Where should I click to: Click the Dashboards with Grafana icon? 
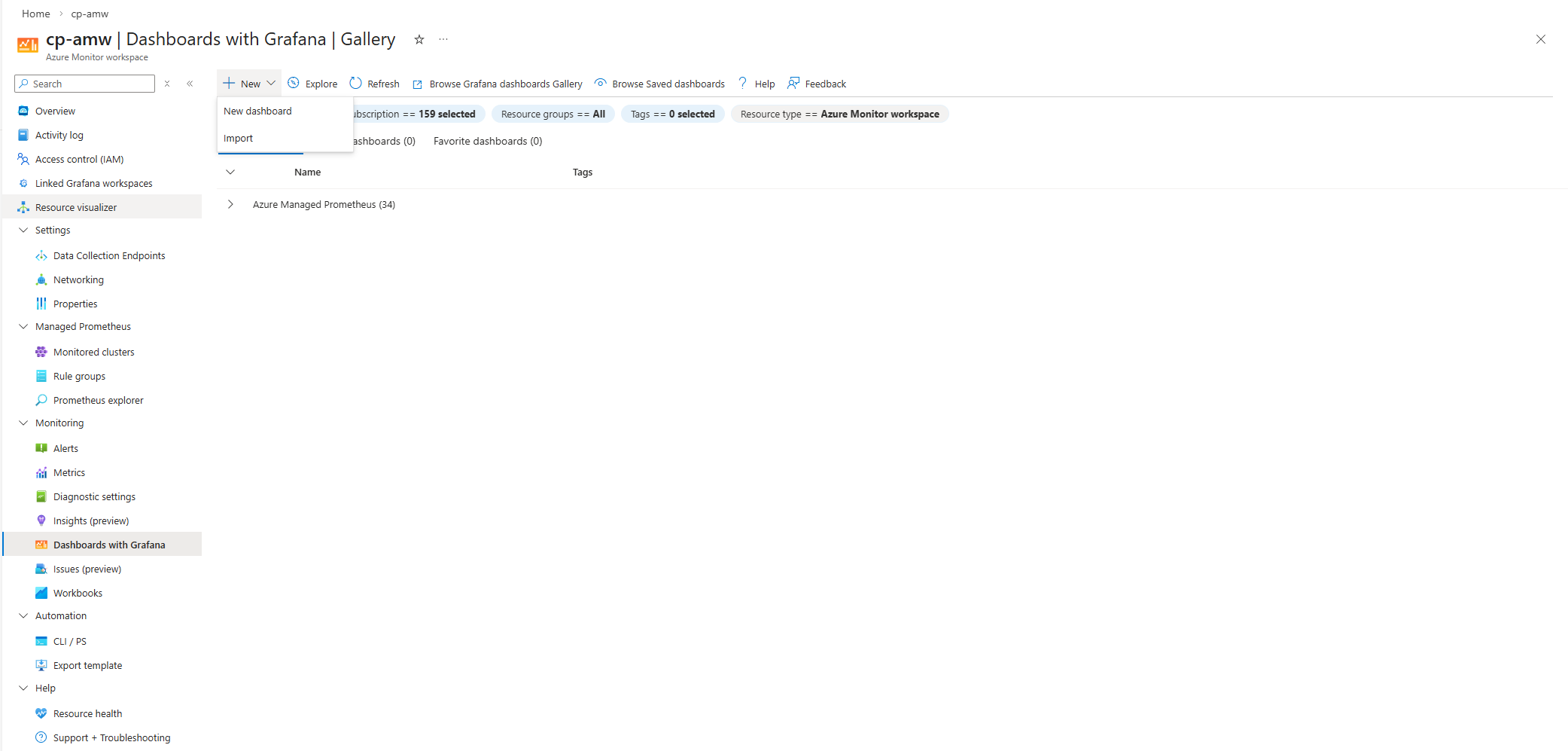[x=41, y=545]
